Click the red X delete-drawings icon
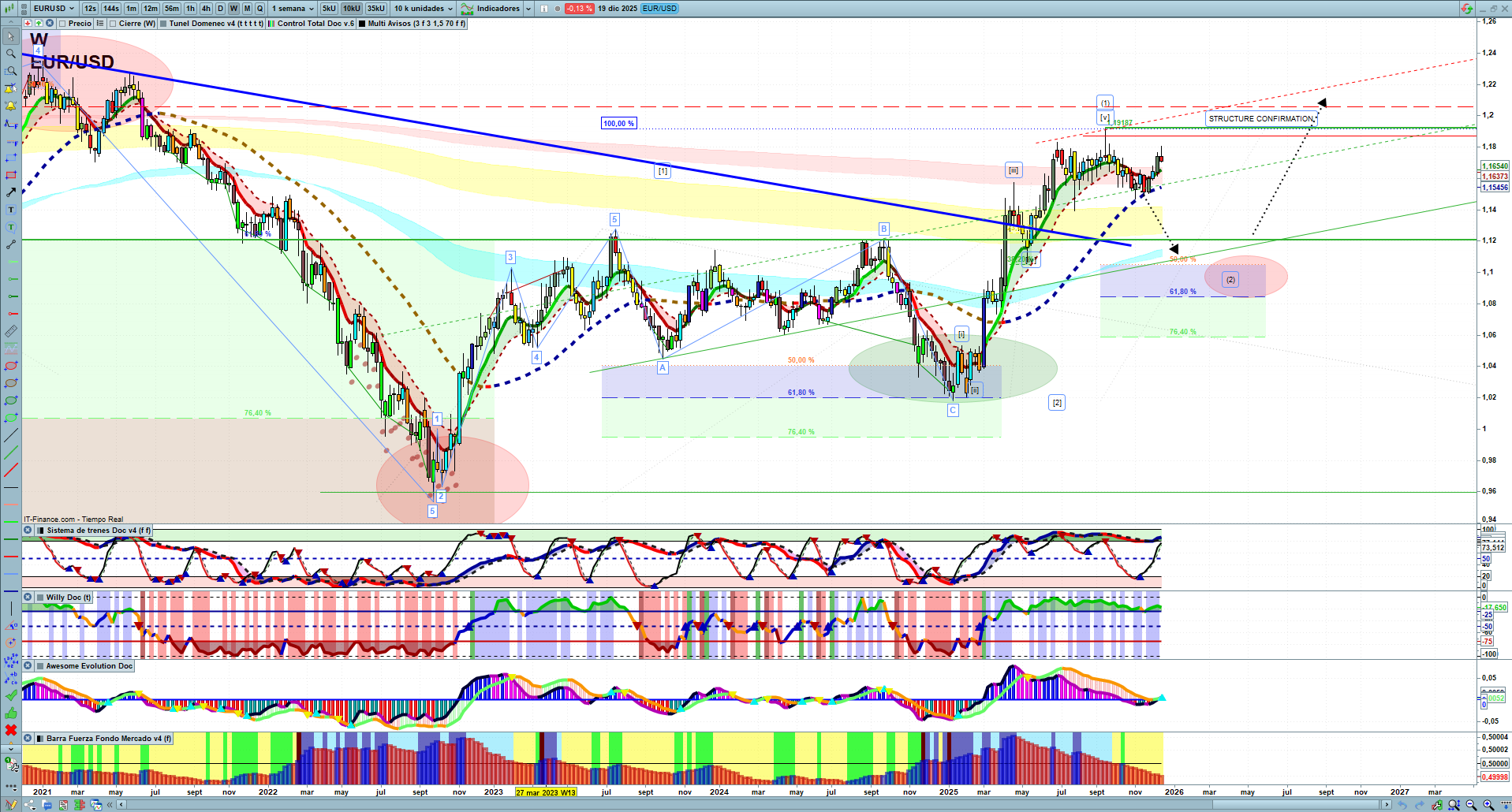 11,730
